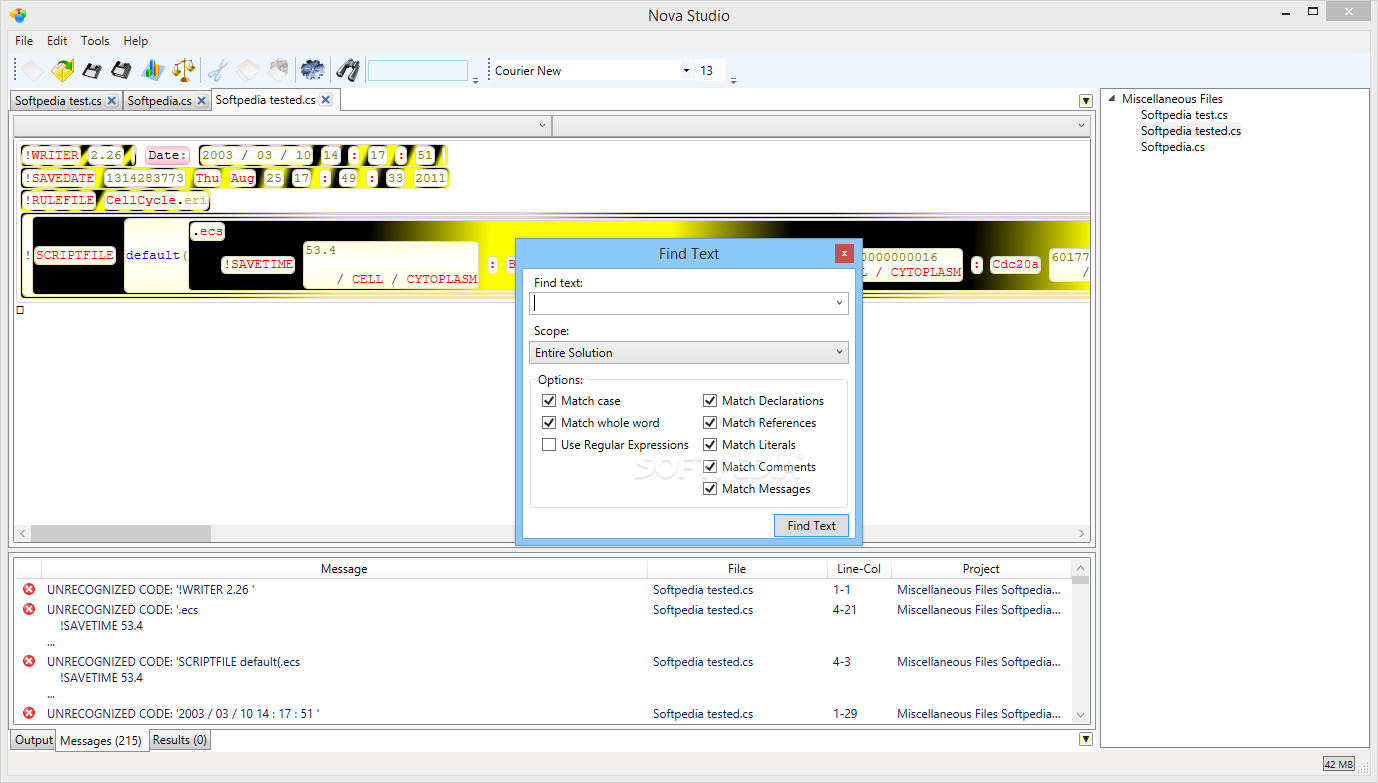This screenshot has height=783, width=1378.
Task: Click error icon for '!WRITER 2.26' message
Action: coord(29,589)
